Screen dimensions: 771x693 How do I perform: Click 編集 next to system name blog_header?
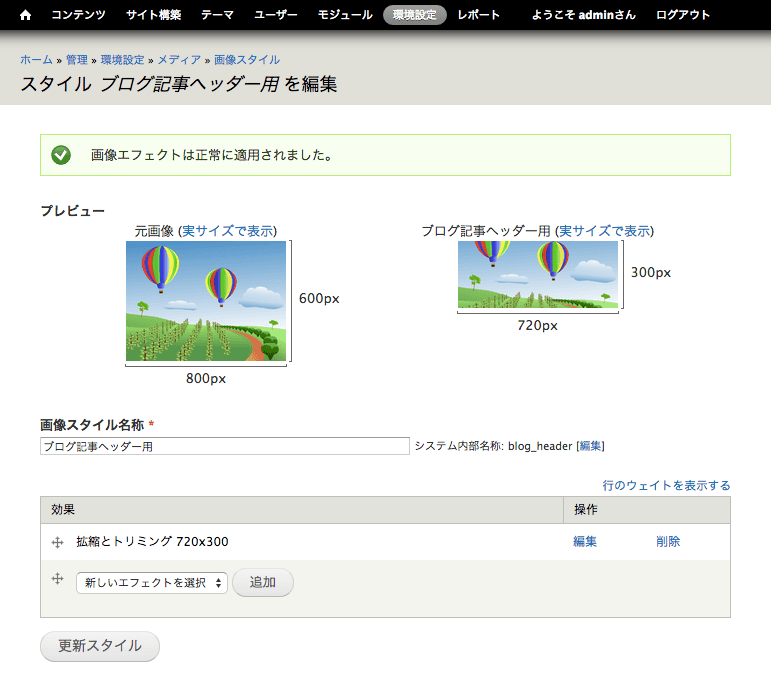[x=591, y=446]
